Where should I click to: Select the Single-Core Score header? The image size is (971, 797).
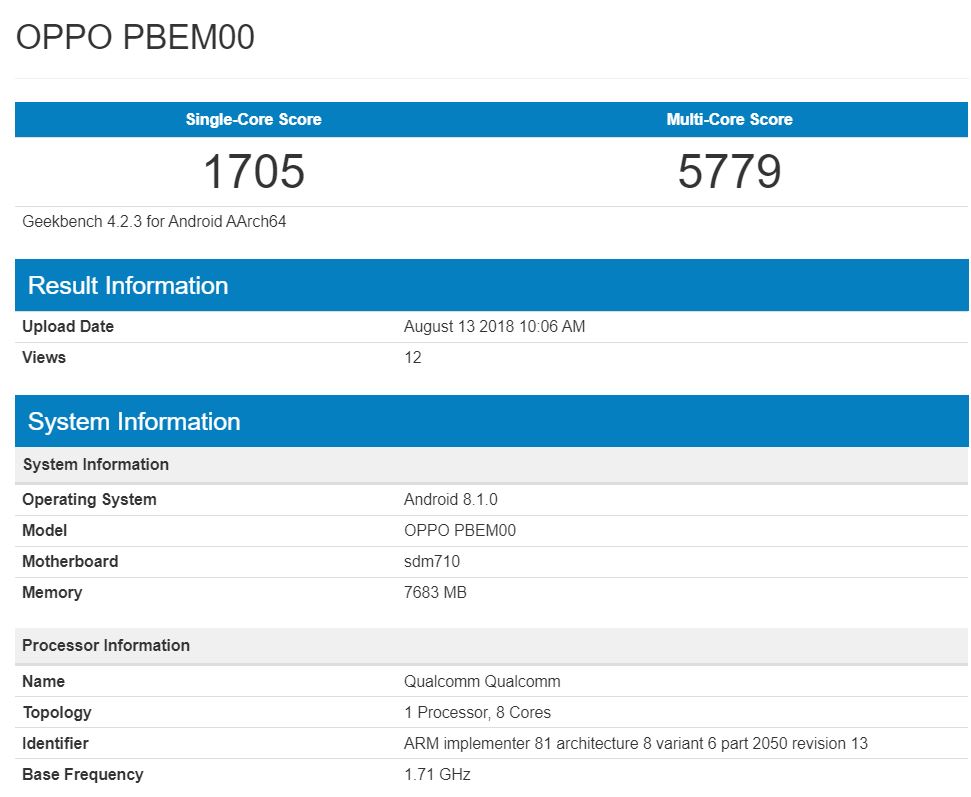(x=253, y=119)
